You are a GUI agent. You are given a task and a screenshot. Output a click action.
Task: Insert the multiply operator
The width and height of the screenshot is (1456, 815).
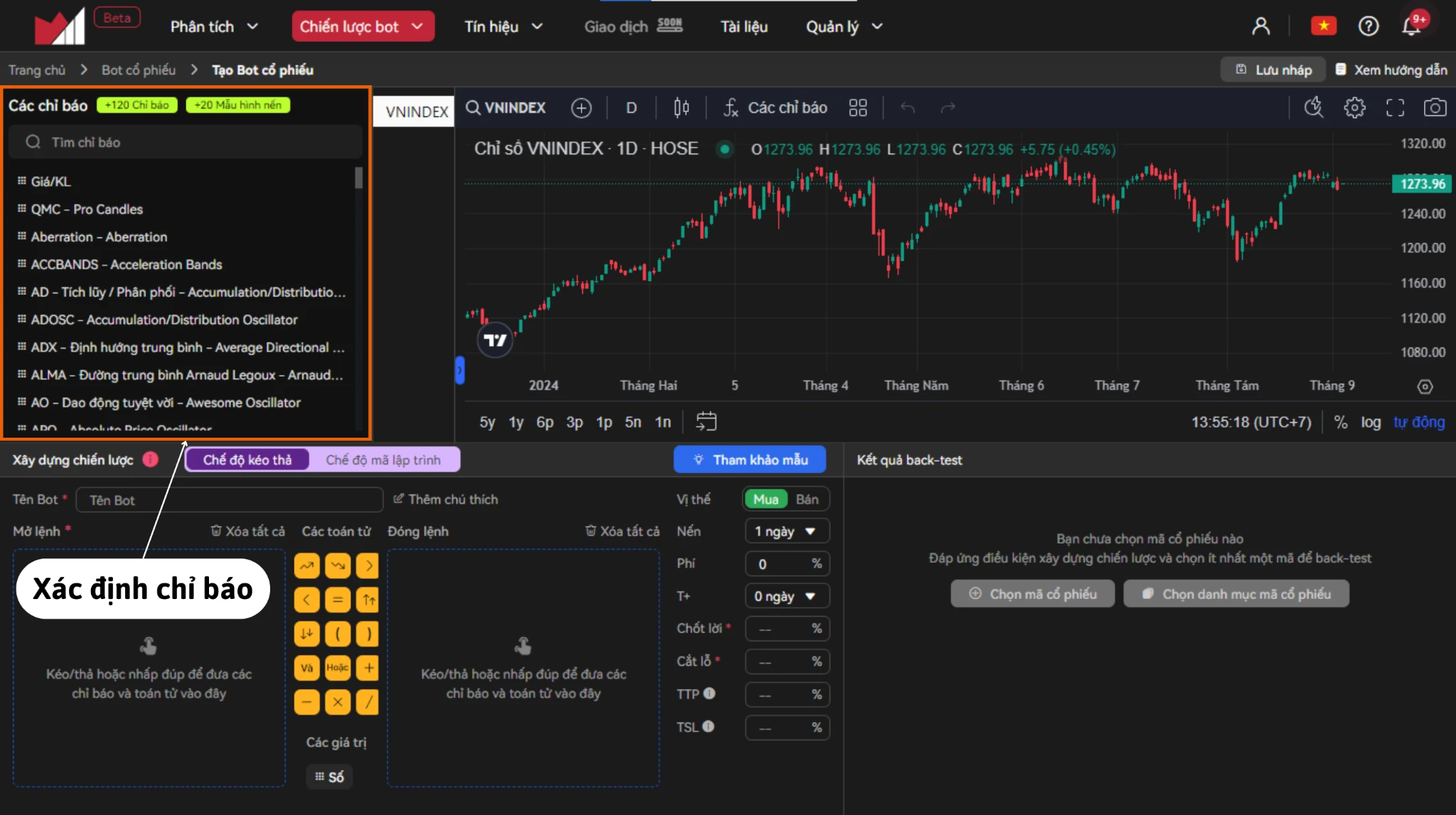pos(338,702)
